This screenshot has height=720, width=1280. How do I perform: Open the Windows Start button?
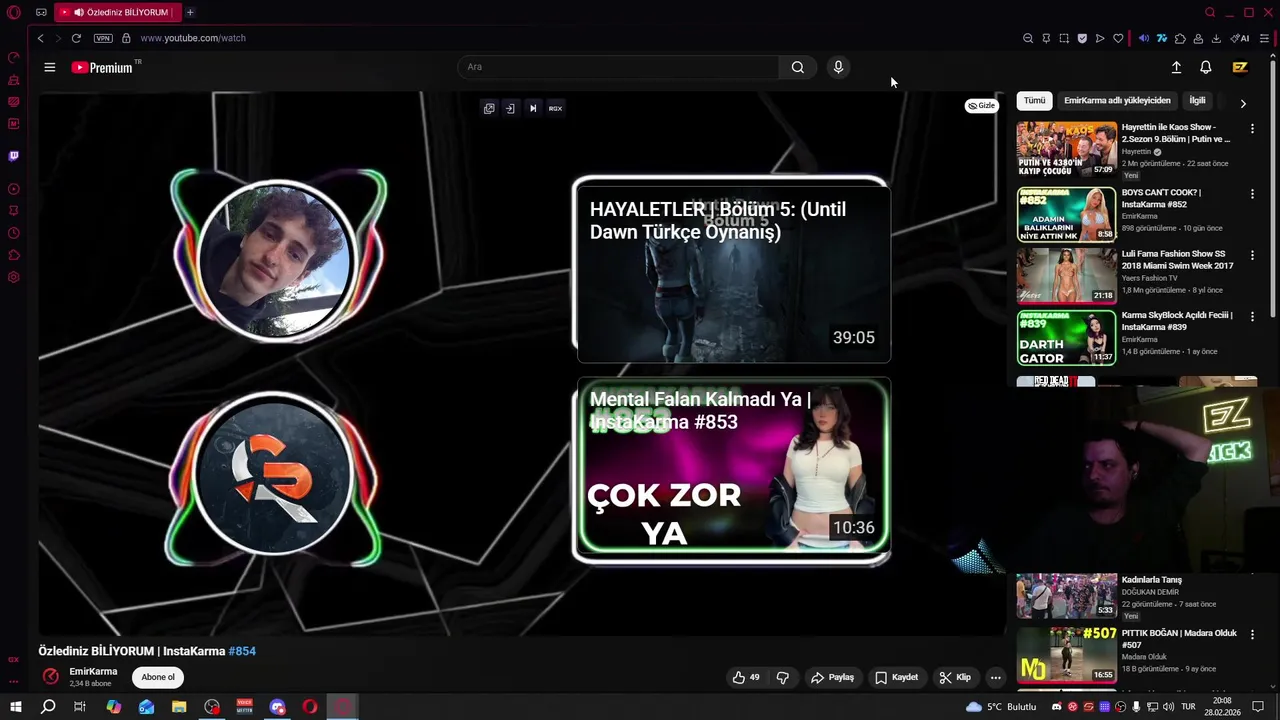(x=16, y=707)
